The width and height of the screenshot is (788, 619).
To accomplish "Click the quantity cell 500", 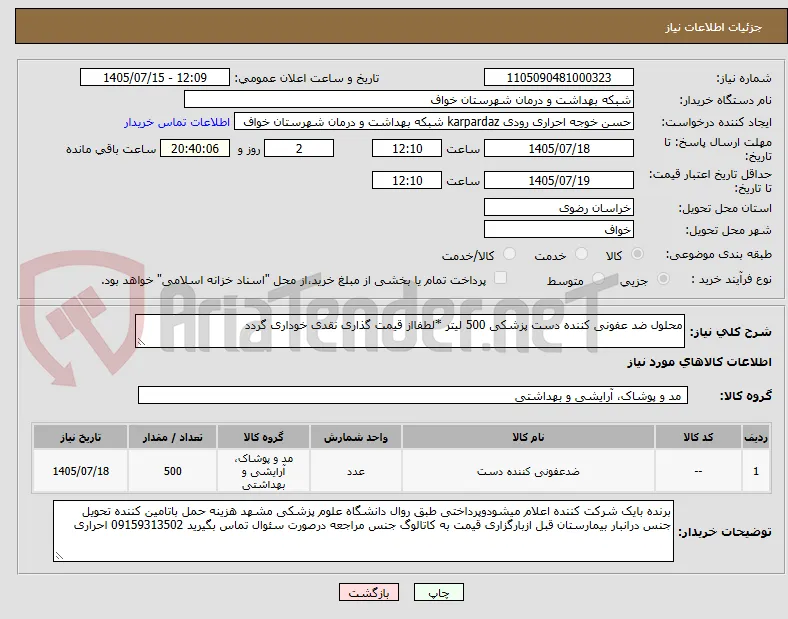I will click(172, 471).
